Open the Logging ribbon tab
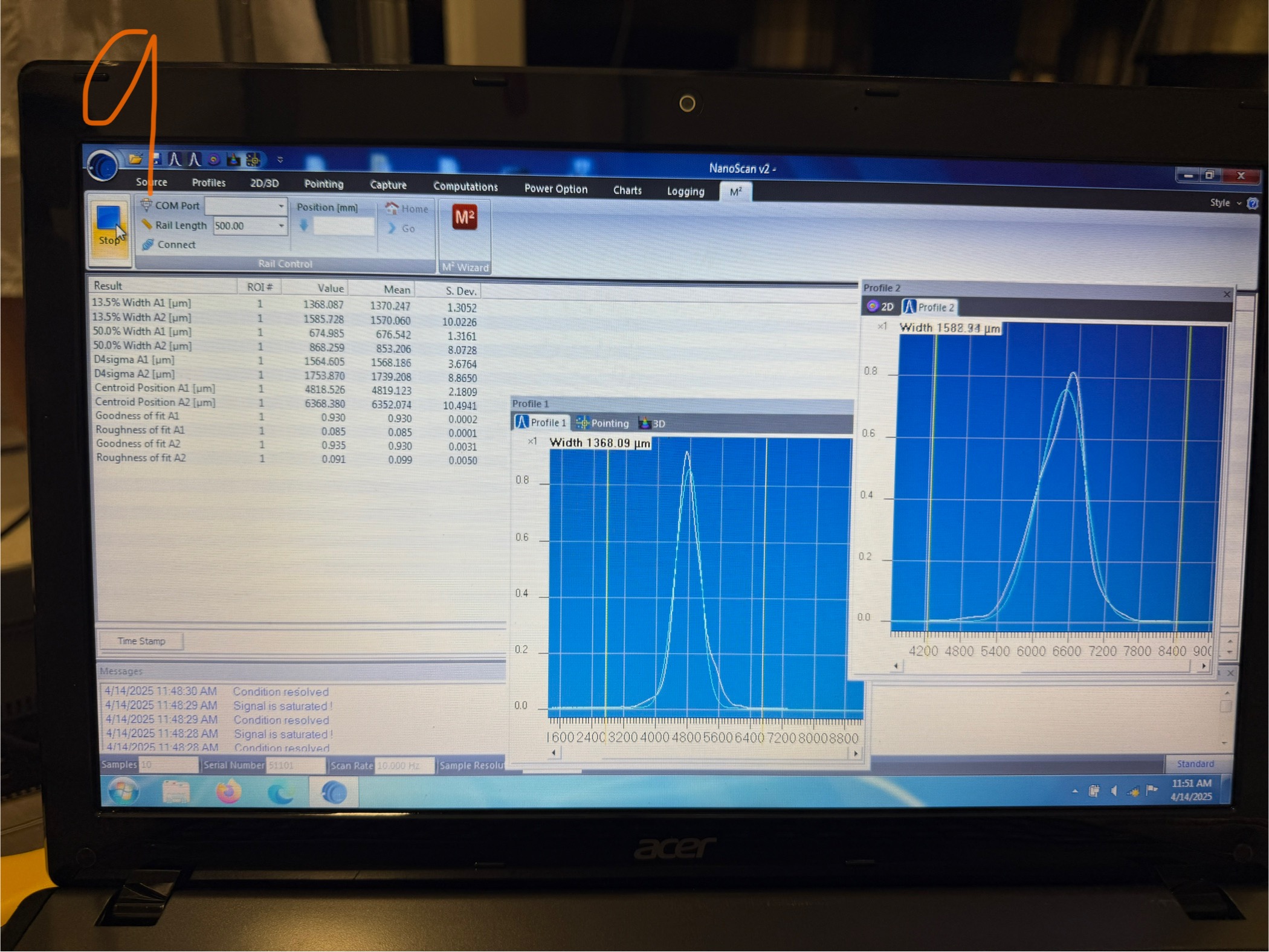 click(685, 191)
